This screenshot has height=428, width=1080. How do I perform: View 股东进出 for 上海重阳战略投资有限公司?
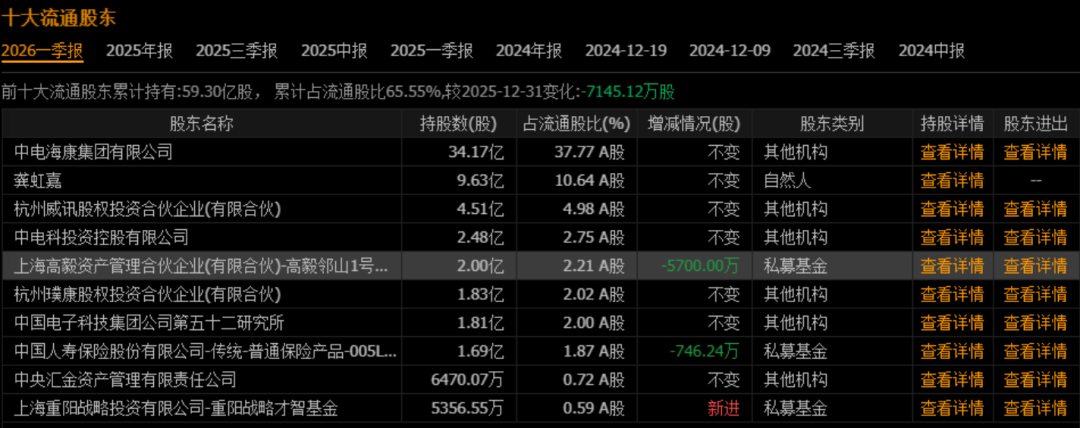(1035, 409)
